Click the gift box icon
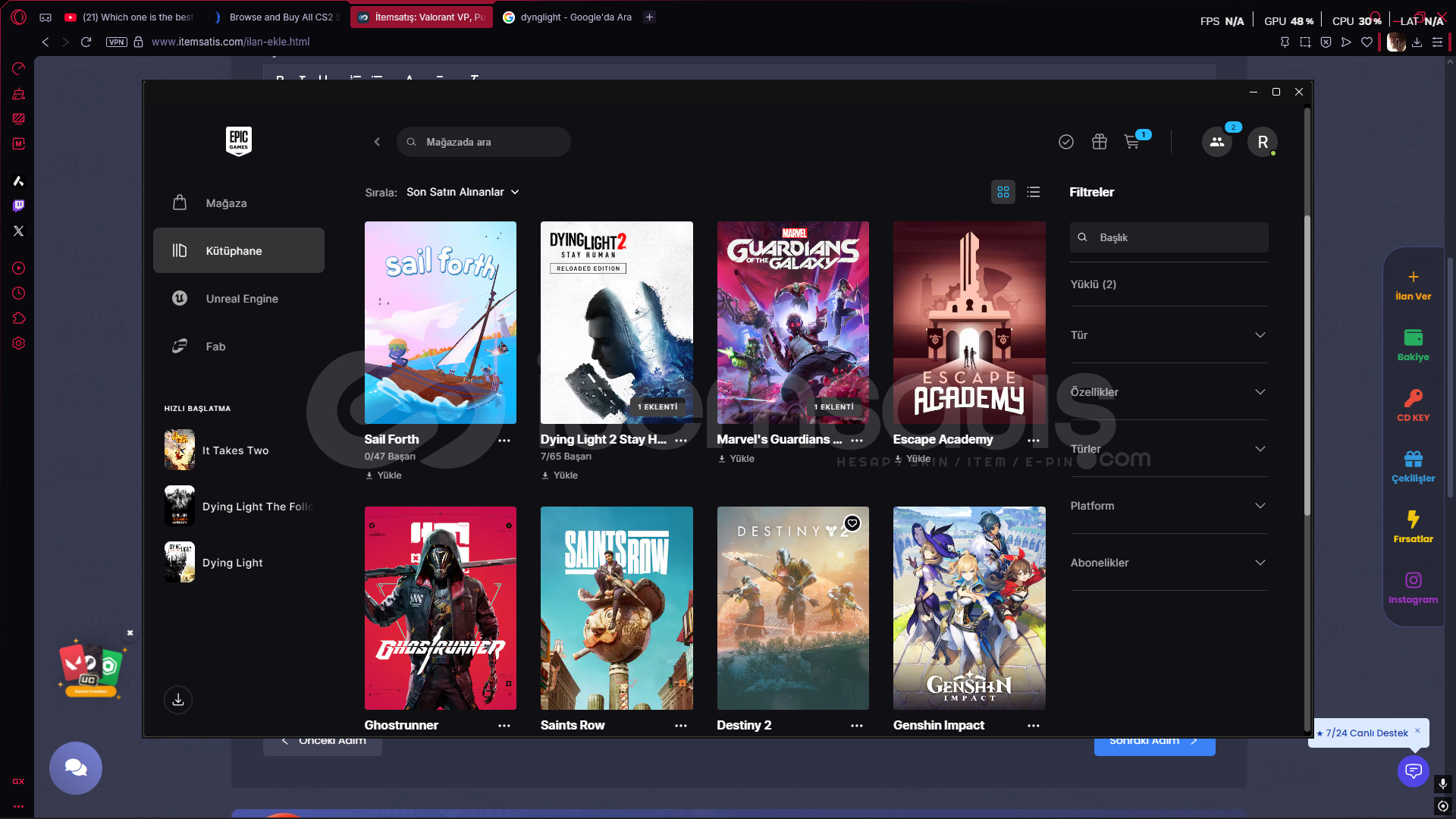Viewport: 1456px width, 819px height. click(x=1099, y=142)
